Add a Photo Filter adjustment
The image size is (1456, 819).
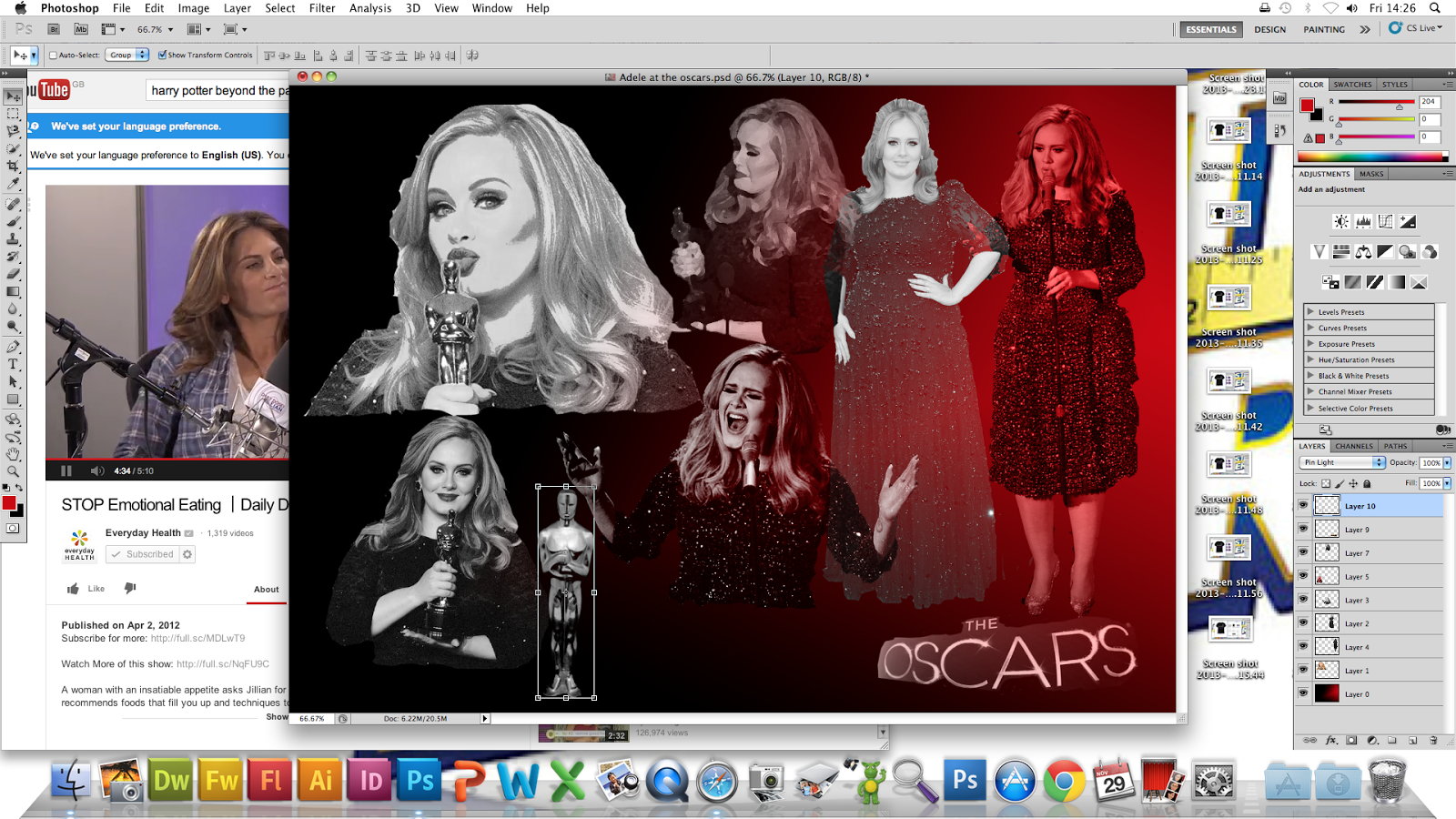(1408, 251)
